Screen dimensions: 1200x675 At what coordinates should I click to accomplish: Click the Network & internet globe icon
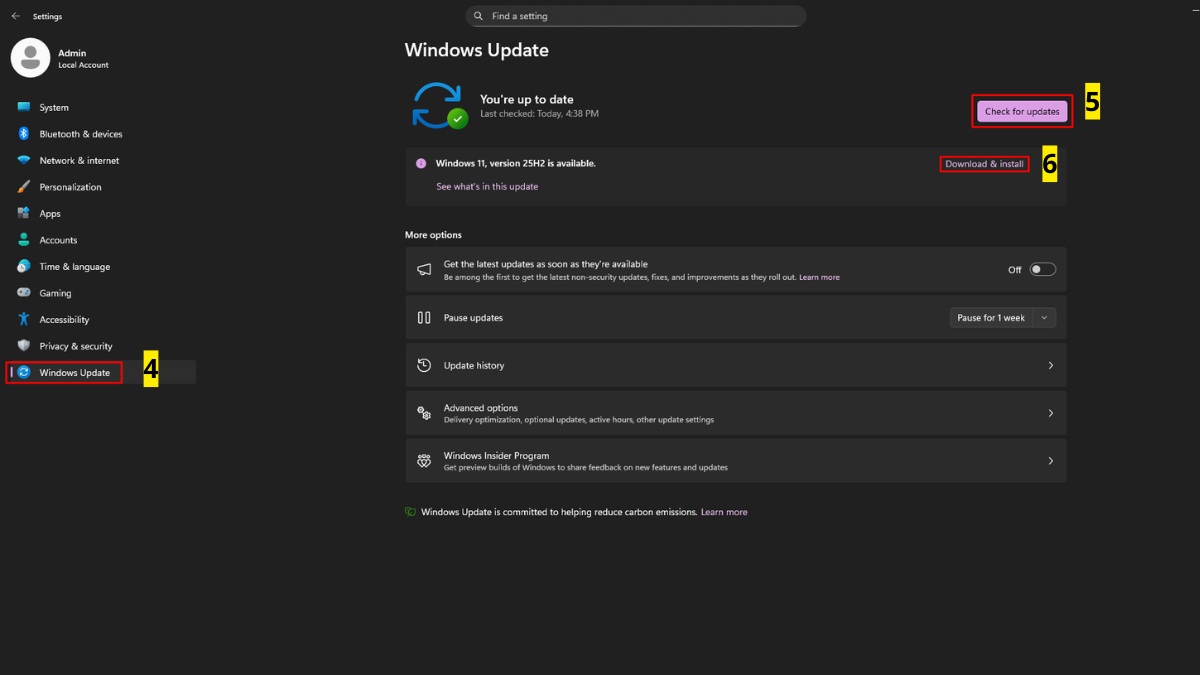[x=24, y=160]
